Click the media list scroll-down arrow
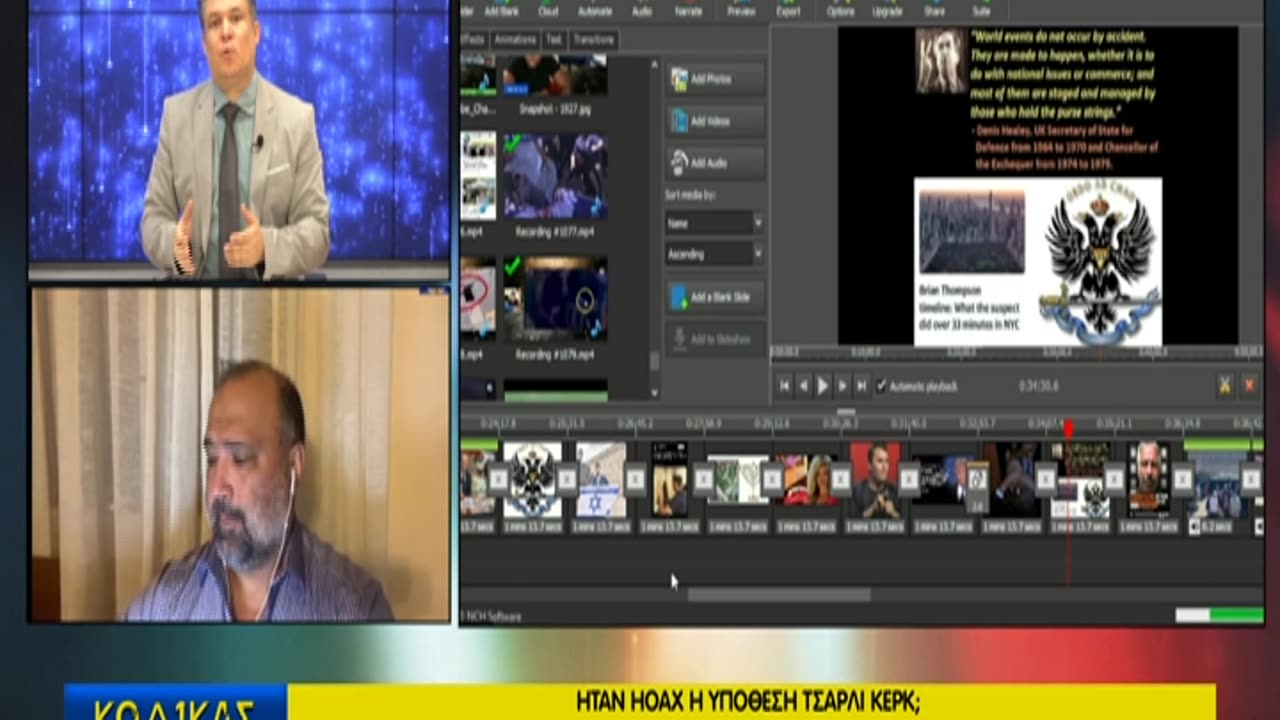1280x720 pixels. (x=655, y=393)
